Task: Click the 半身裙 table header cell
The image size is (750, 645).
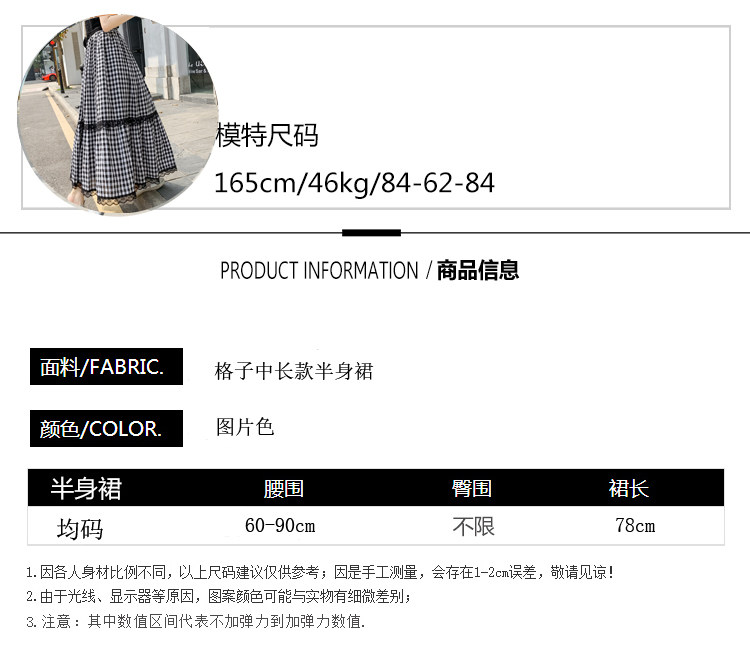Action: (87, 489)
